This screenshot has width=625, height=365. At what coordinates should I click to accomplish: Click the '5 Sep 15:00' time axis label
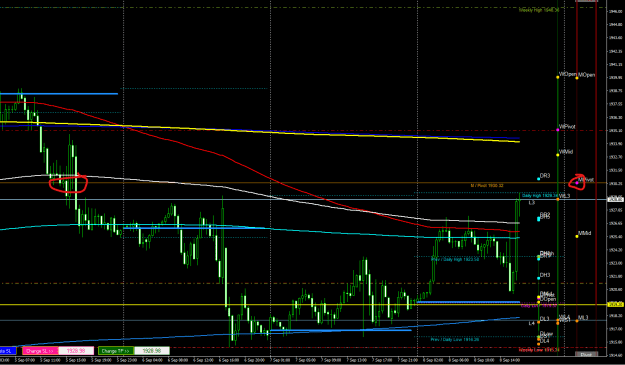[x=75, y=360]
